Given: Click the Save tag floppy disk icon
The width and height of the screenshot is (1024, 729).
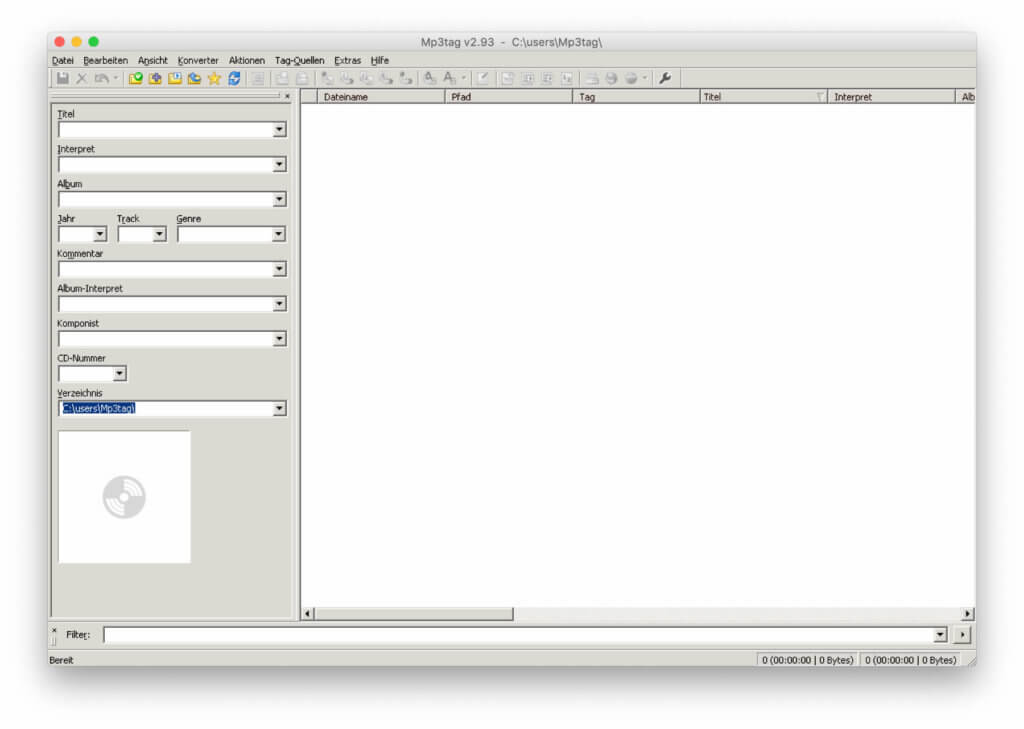Looking at the screenshot, I should click(63, 78).
